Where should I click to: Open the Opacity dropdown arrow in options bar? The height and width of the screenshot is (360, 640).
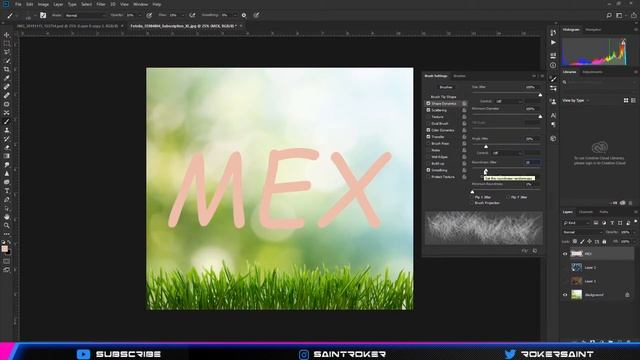[x=140, y=15]
